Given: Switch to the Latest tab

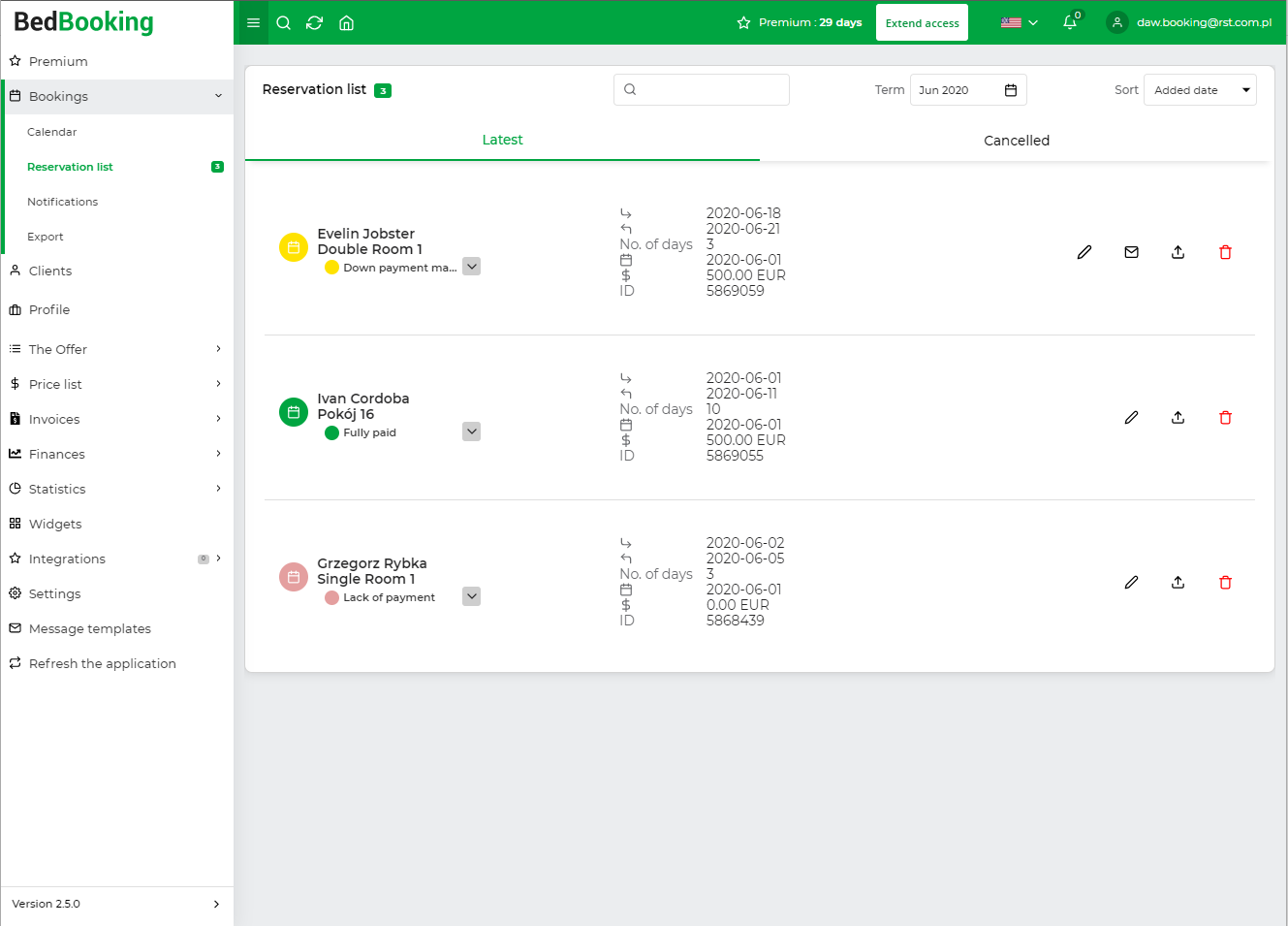Looking at the screenshot, I should coord(502,140).
